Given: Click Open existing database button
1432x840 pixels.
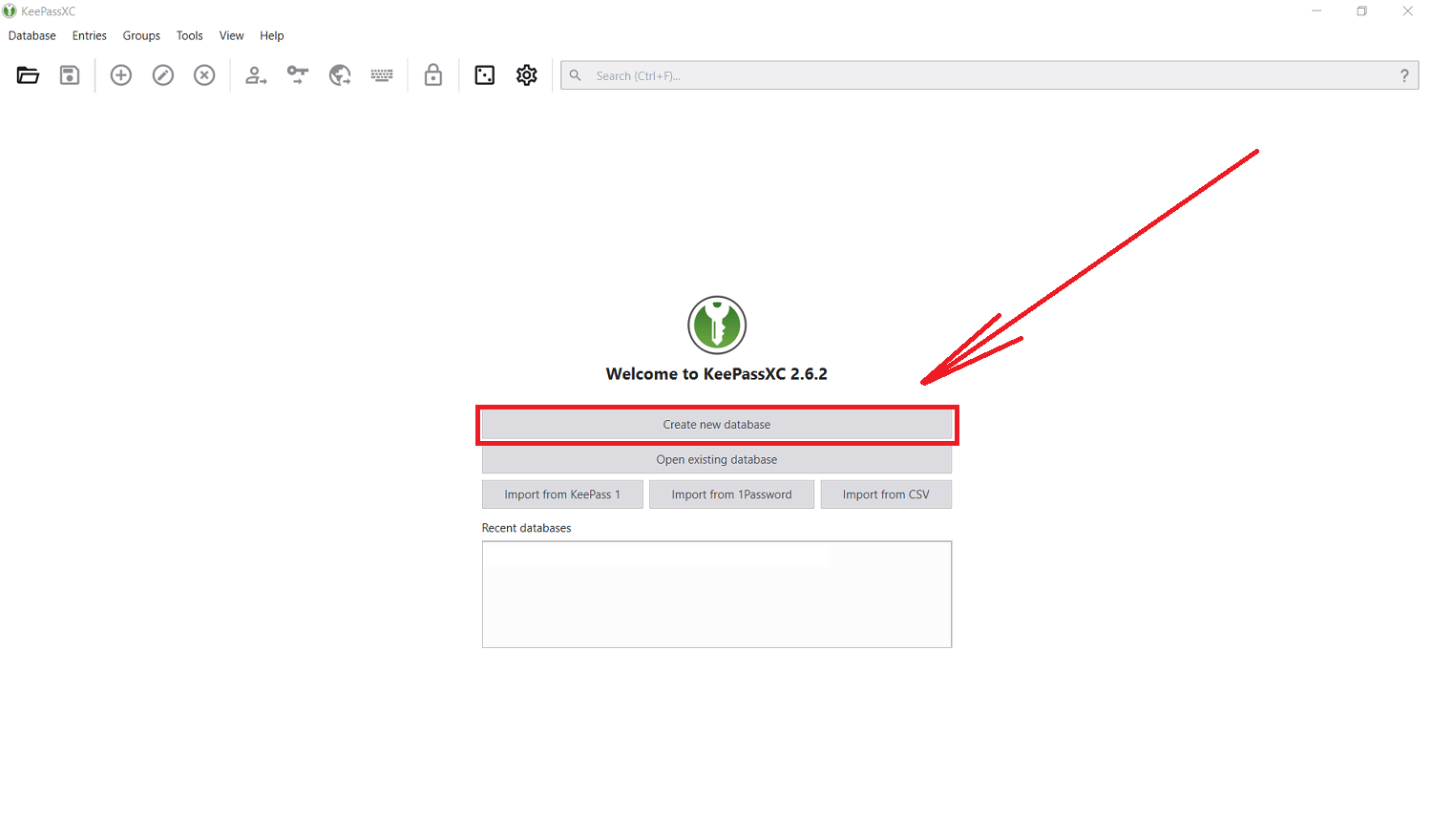Looking at the screenshot, I should pyautogui.click(x=717, y=460).
